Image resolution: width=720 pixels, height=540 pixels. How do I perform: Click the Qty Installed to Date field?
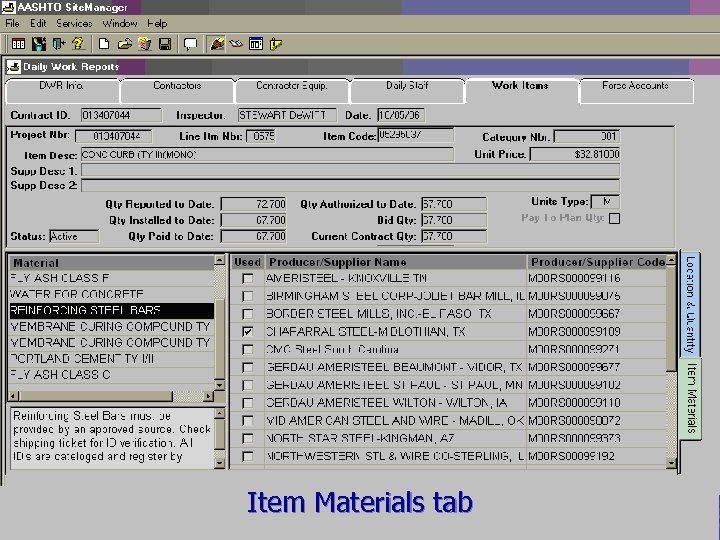[x=253, y=220]
